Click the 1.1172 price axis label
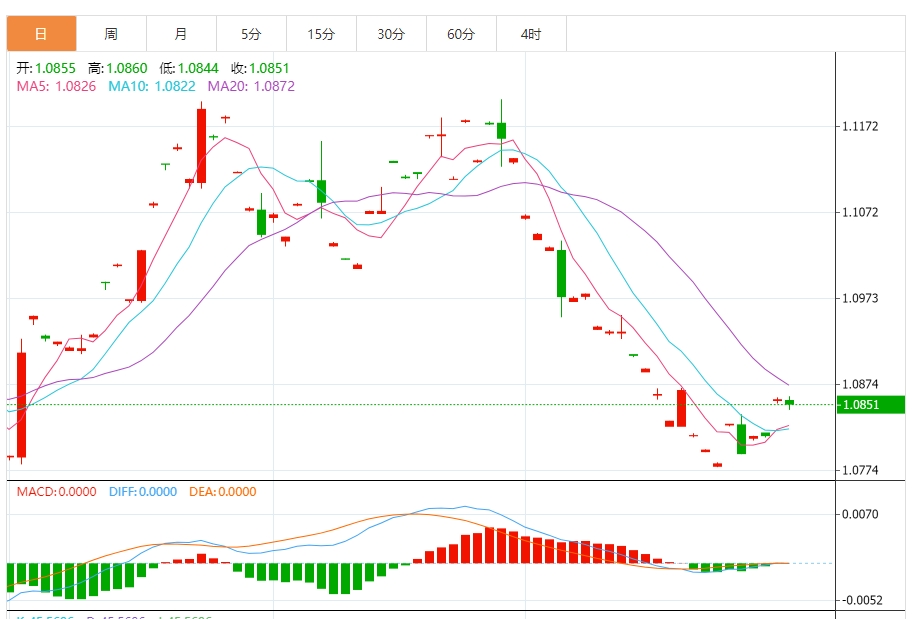The height and width of the screenshot is (619, 921). (x=860, y=126)
